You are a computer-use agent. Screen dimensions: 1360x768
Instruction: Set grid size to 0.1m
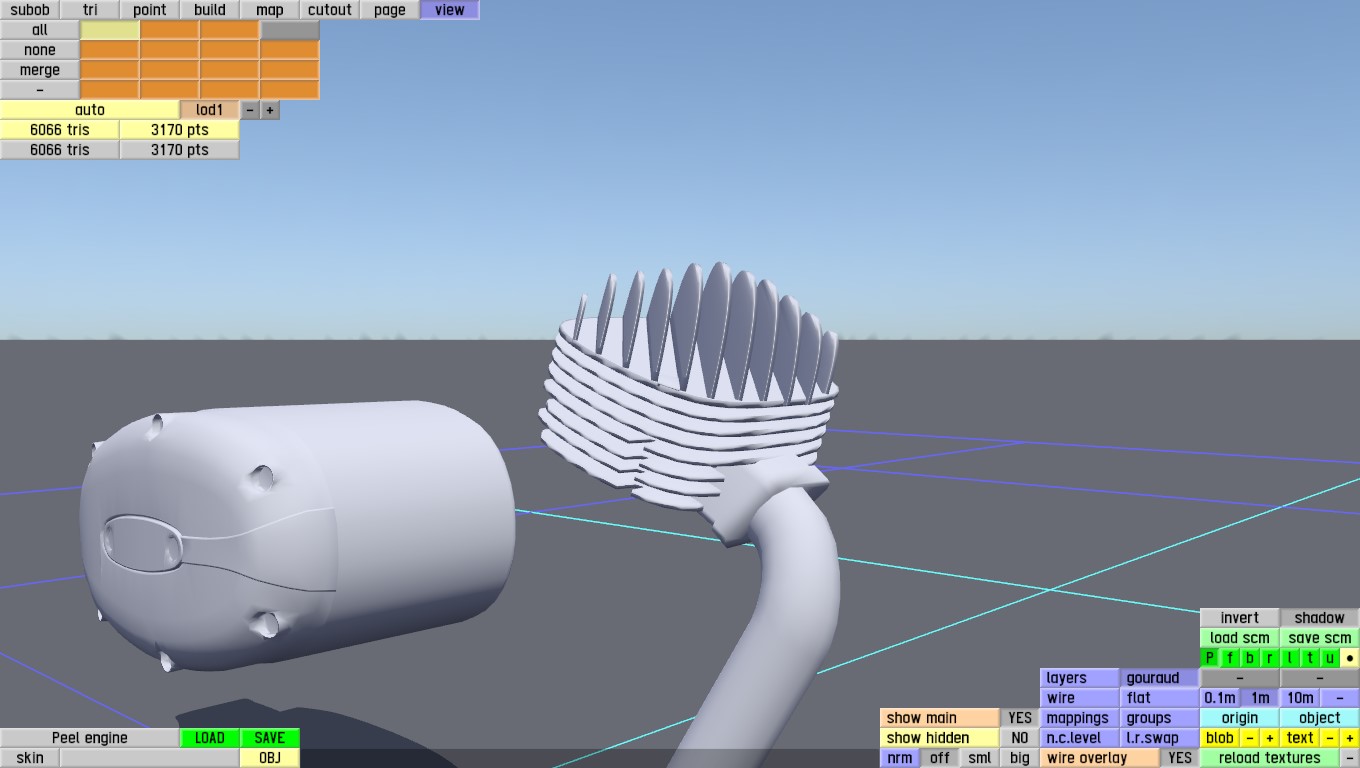pos(1220,698)
